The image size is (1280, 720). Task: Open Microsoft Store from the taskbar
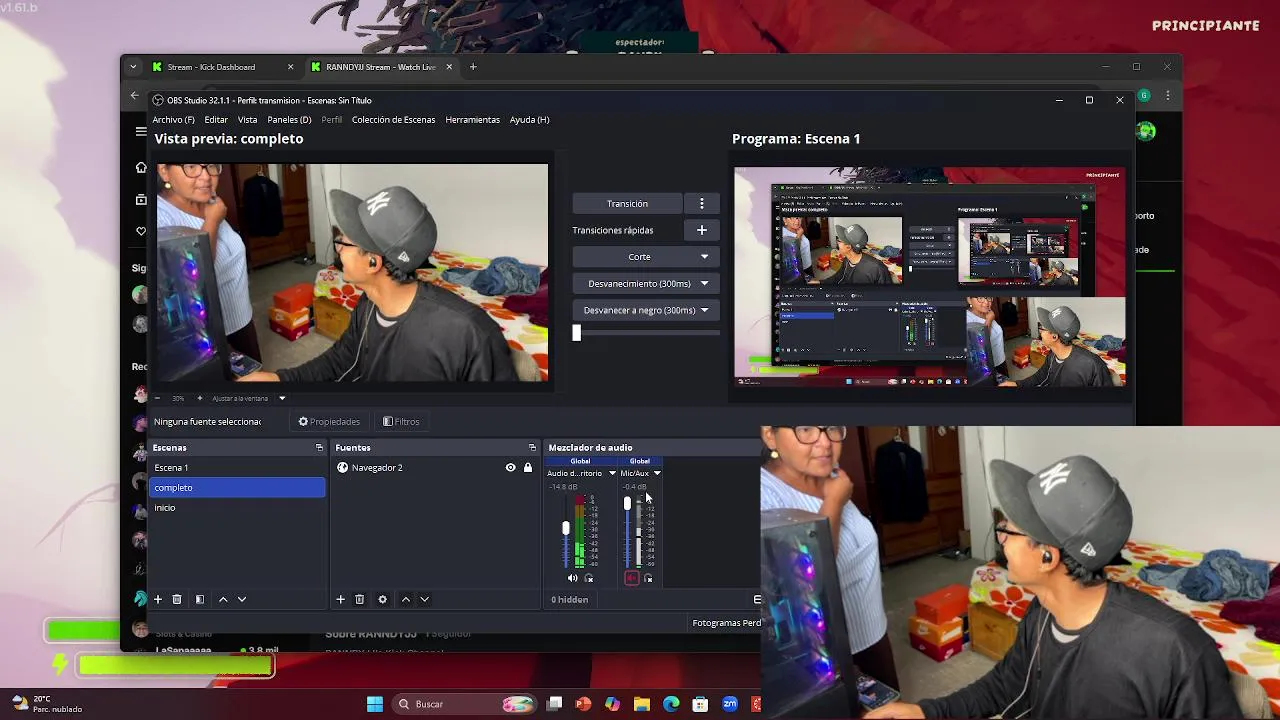700,704
